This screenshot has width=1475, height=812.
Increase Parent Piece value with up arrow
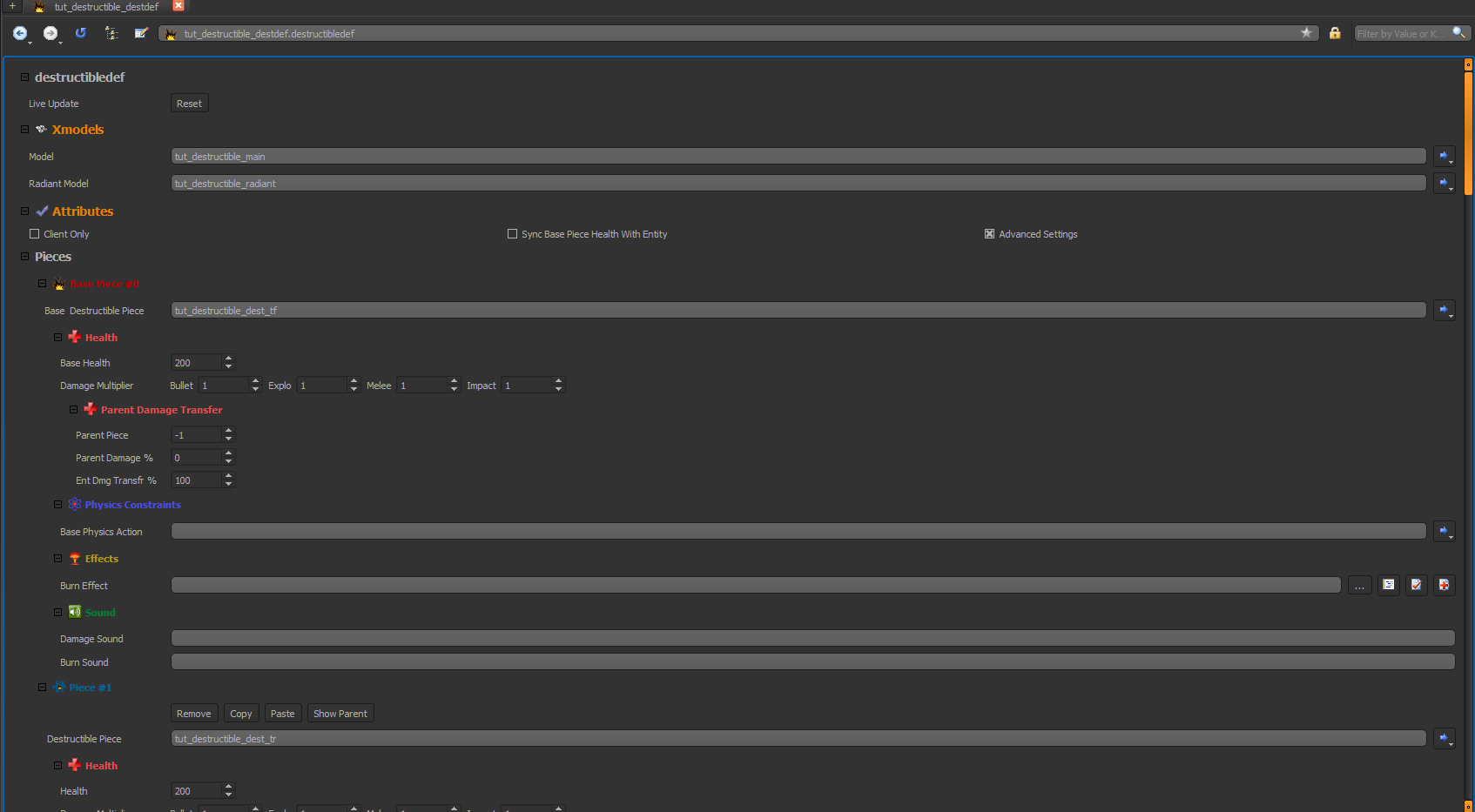[x=229, y=431]
